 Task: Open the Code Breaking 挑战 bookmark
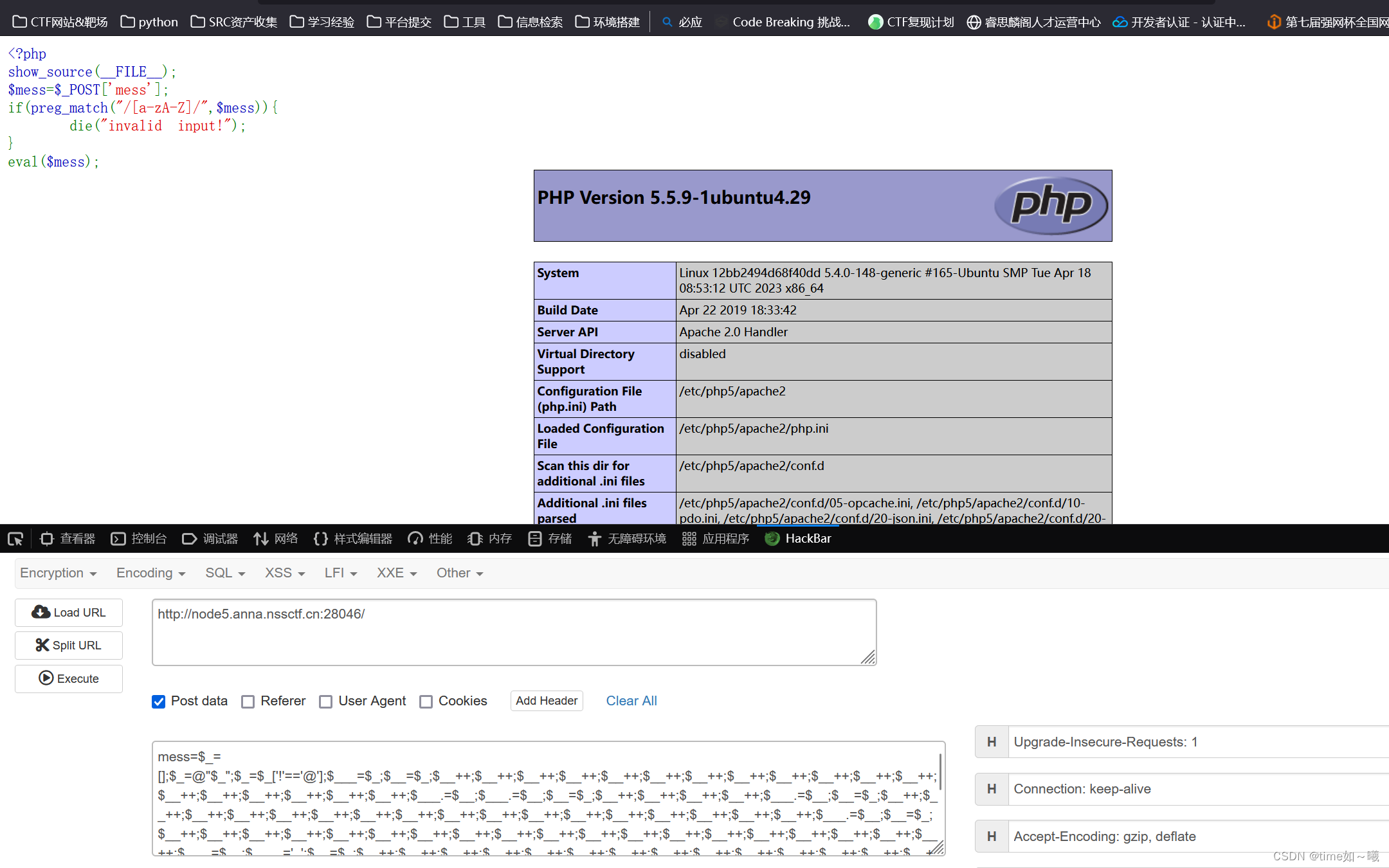tap(784, 22)
